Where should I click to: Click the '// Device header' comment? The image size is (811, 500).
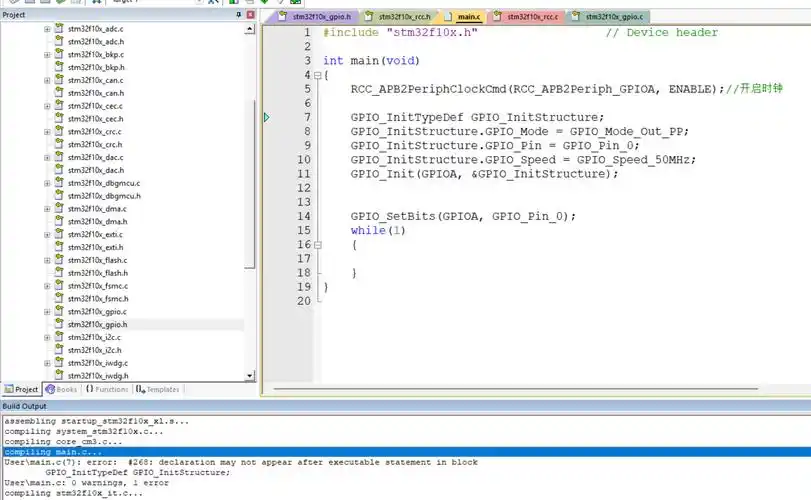(x=662, y=33)
